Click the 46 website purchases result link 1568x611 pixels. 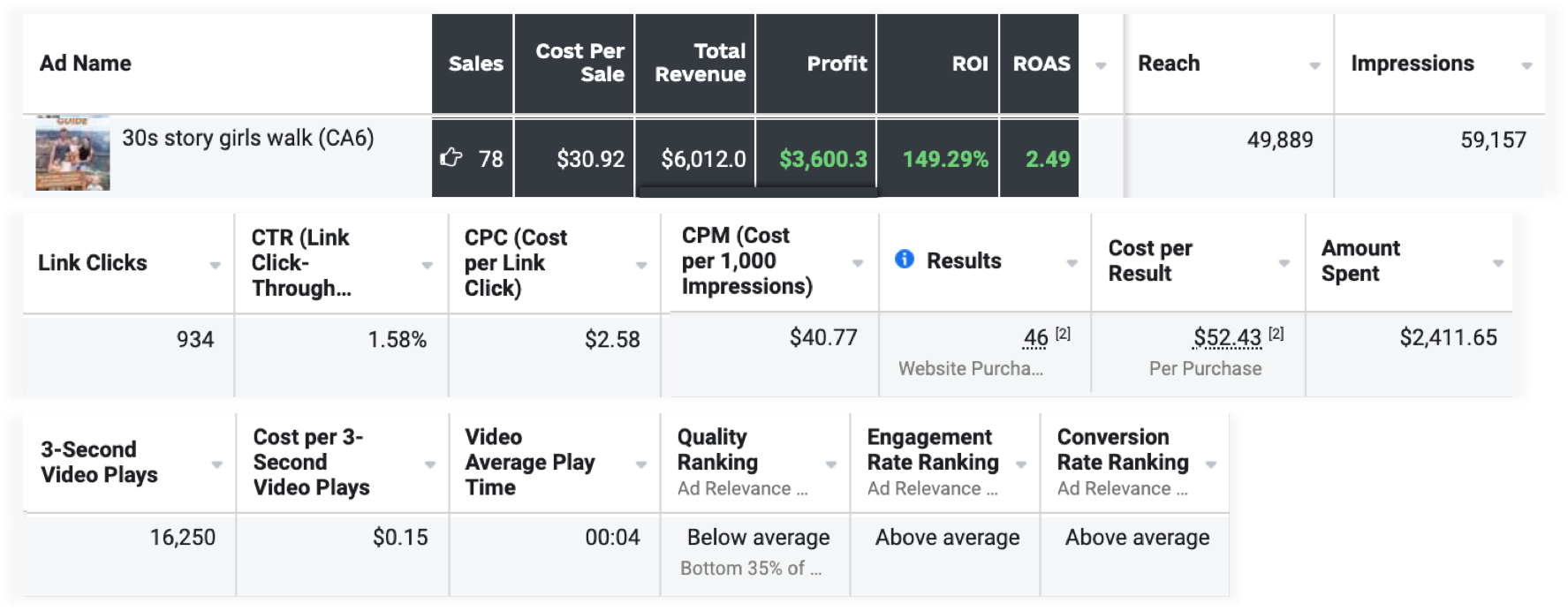[x=1035, y=338]
